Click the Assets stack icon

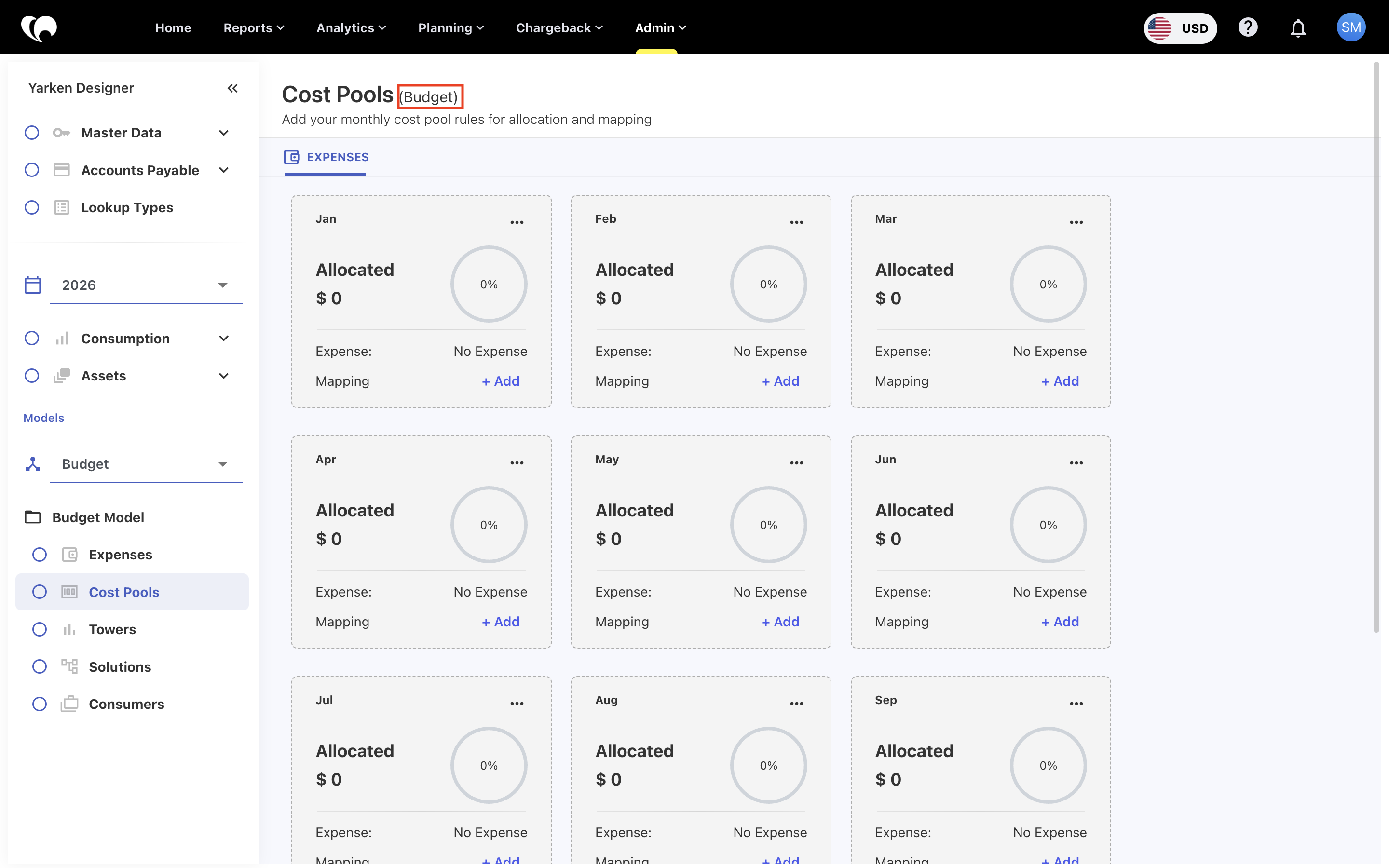pos(61,376)
